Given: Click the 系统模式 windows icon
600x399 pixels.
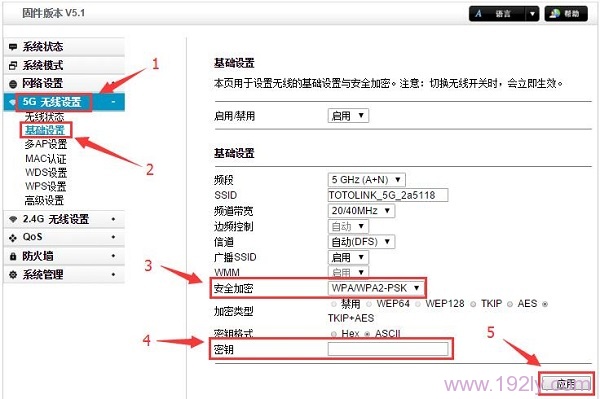Looking at the screenshot, I should 13,65.
